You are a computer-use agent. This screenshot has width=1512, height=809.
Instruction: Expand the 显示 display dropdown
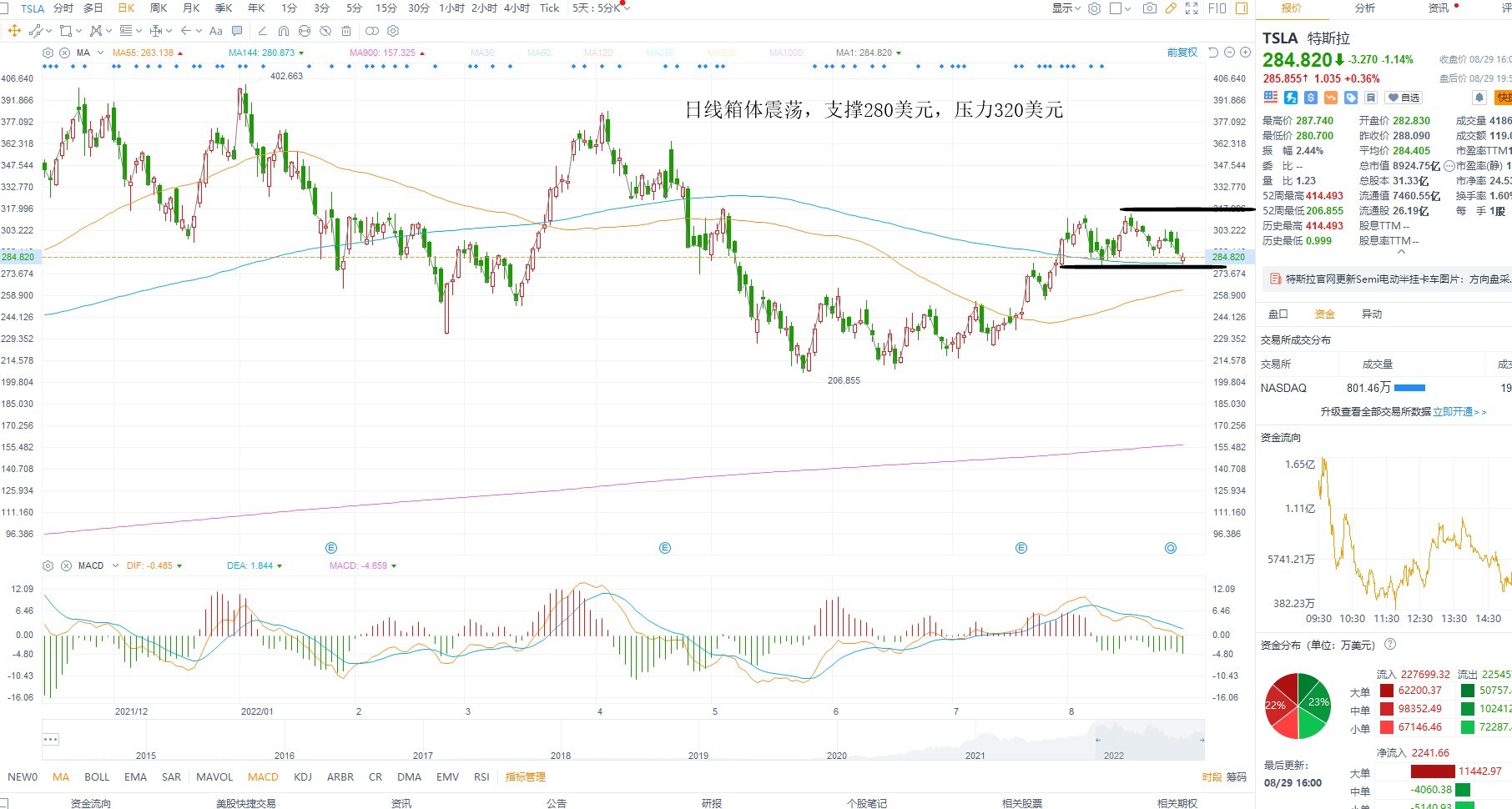pos(1066,8)
